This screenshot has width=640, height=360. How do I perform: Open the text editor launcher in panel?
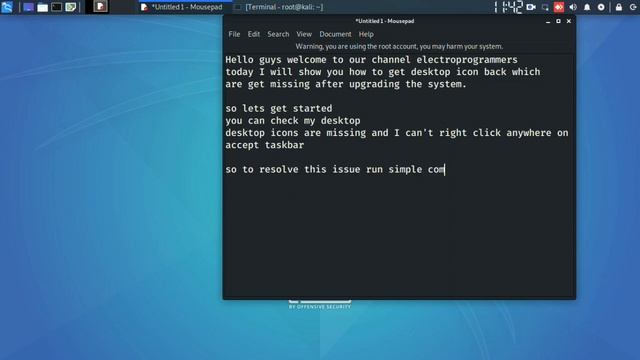point(71,7)
